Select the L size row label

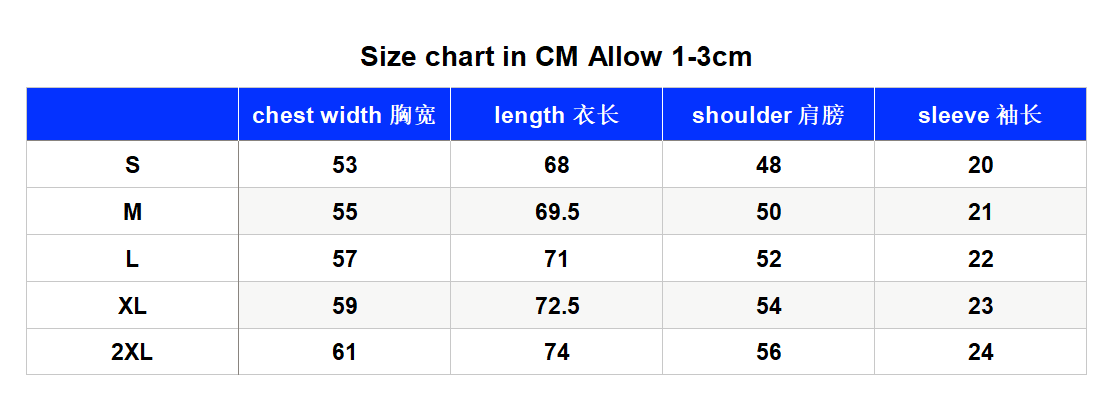(x=132, y=259)
